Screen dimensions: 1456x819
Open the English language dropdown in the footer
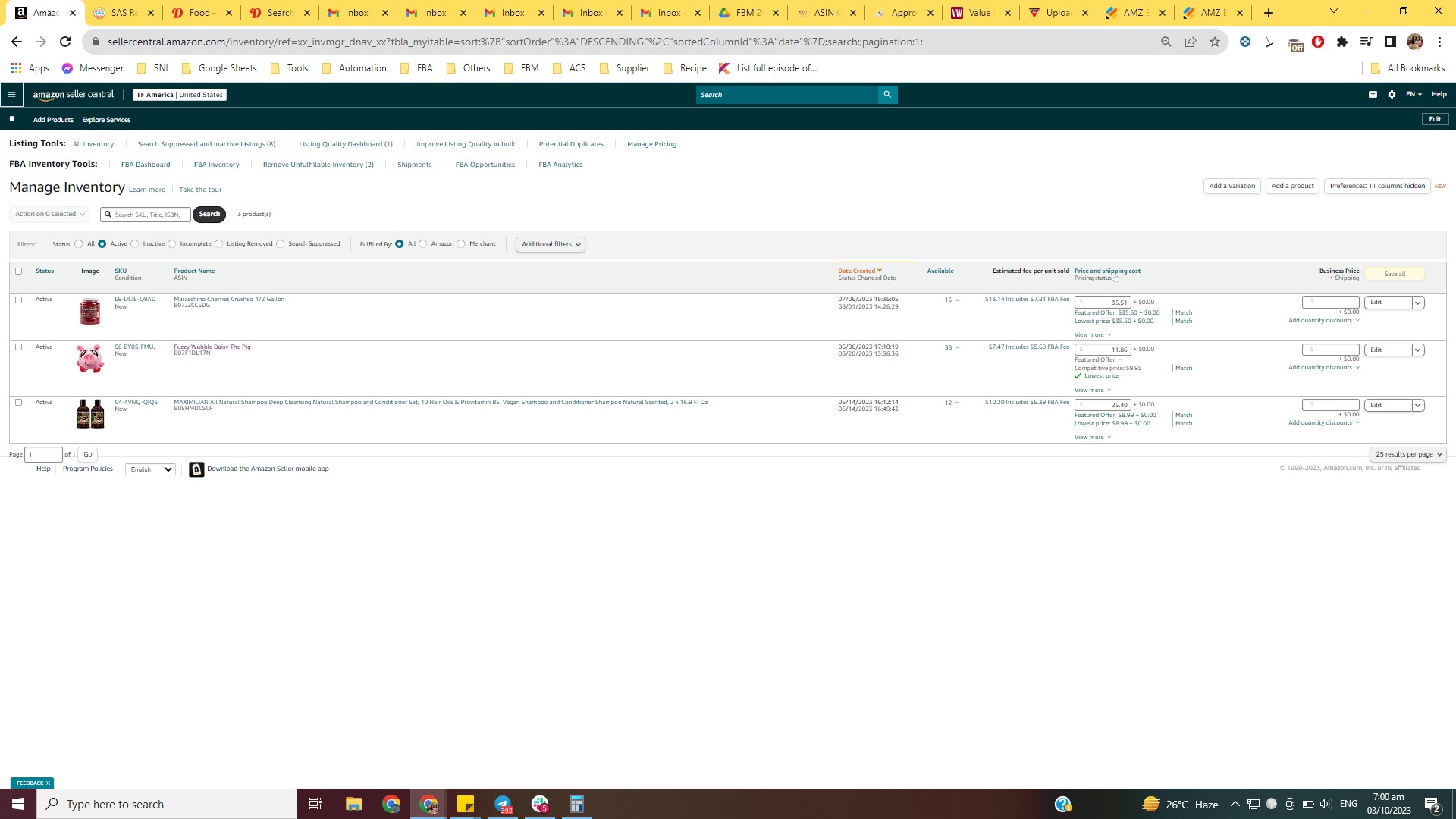tap(150, 469)
